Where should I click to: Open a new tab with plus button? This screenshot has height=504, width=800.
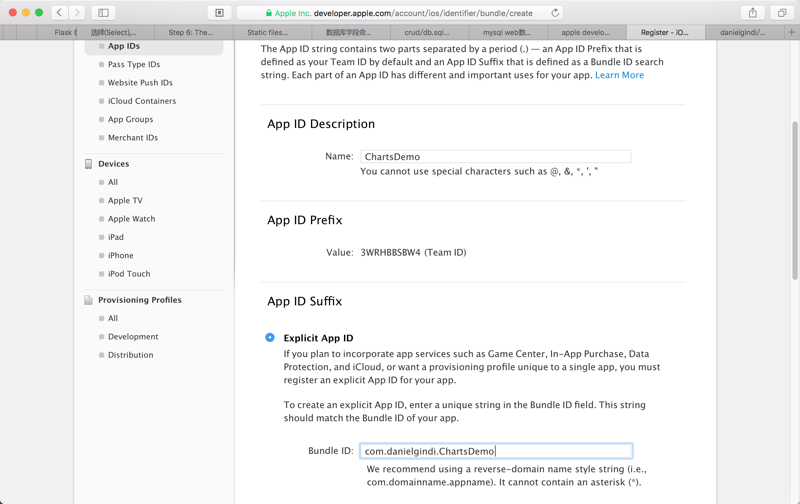pyautogui.click(x=791, y=32)
